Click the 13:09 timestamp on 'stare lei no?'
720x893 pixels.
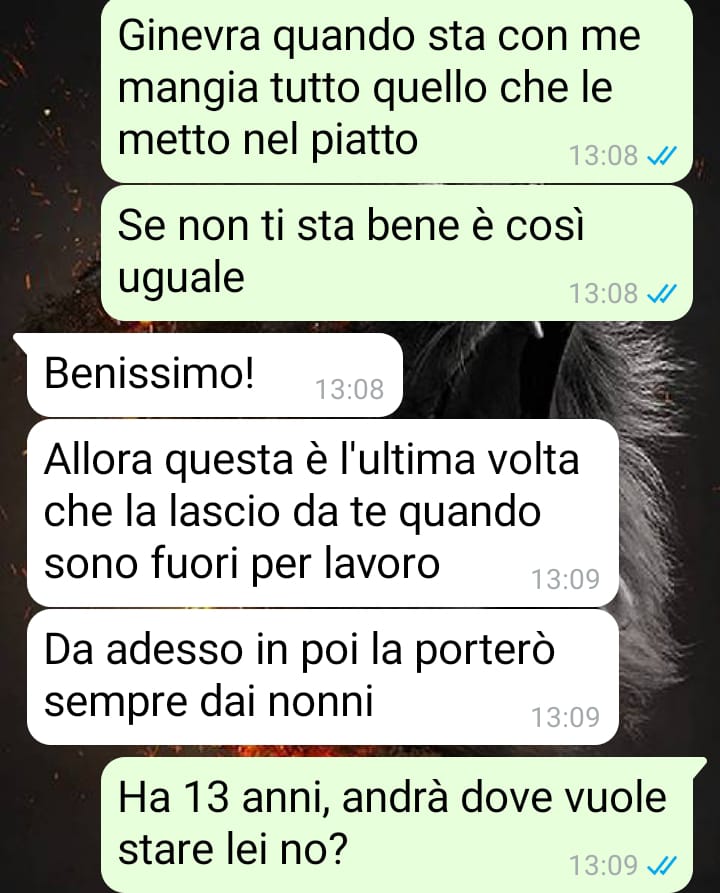pos(604,866)
